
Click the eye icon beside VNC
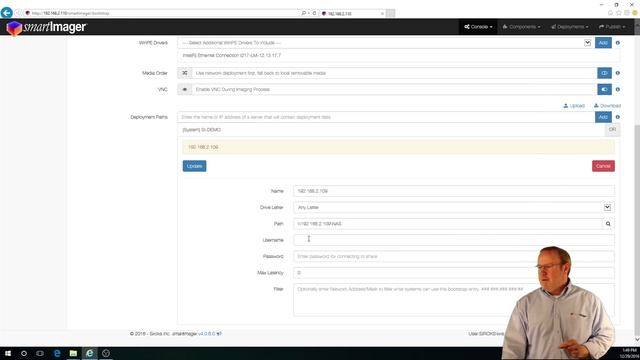pos(184,89)
